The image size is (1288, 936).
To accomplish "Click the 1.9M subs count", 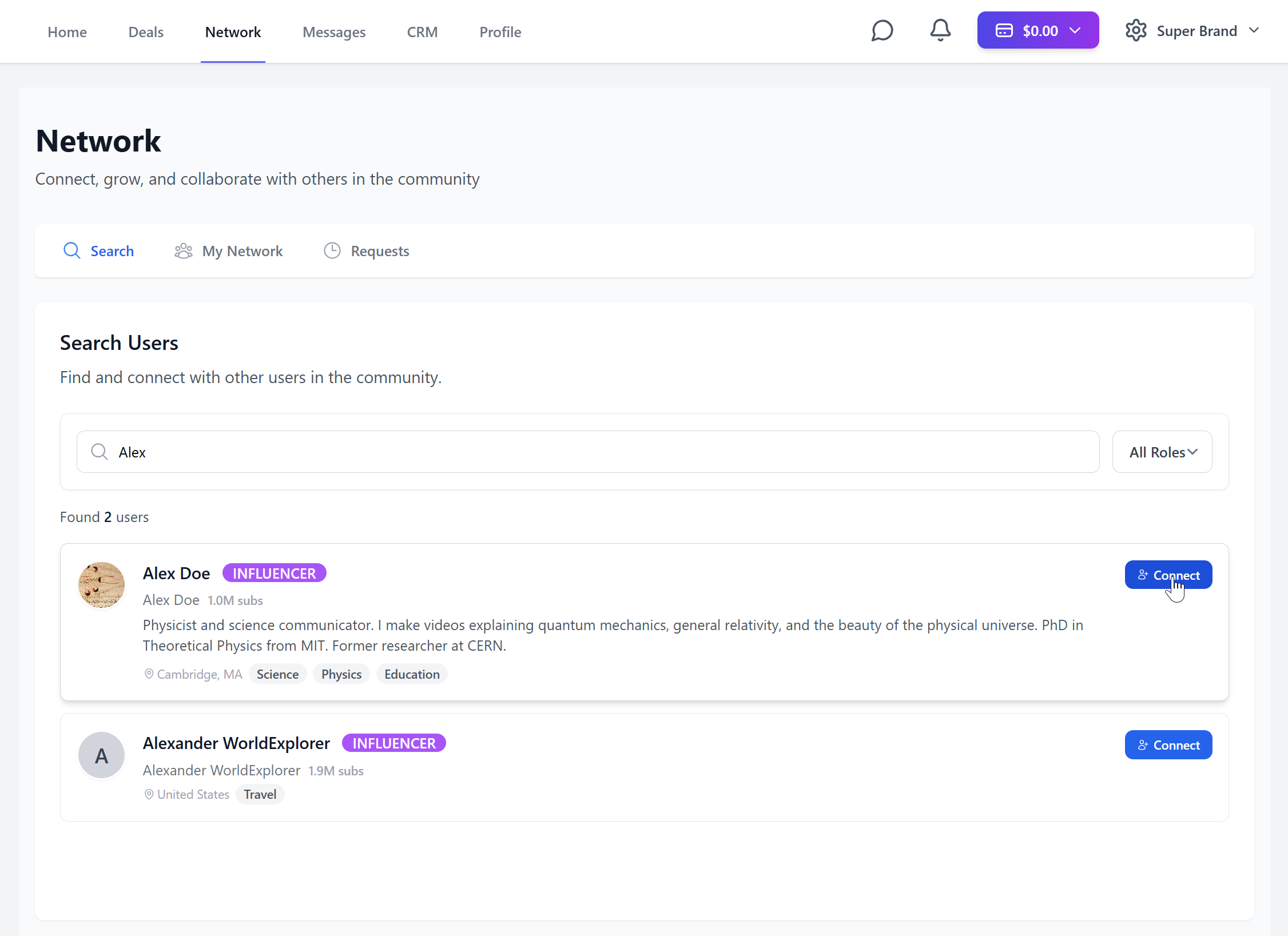I will click(336, 771).
